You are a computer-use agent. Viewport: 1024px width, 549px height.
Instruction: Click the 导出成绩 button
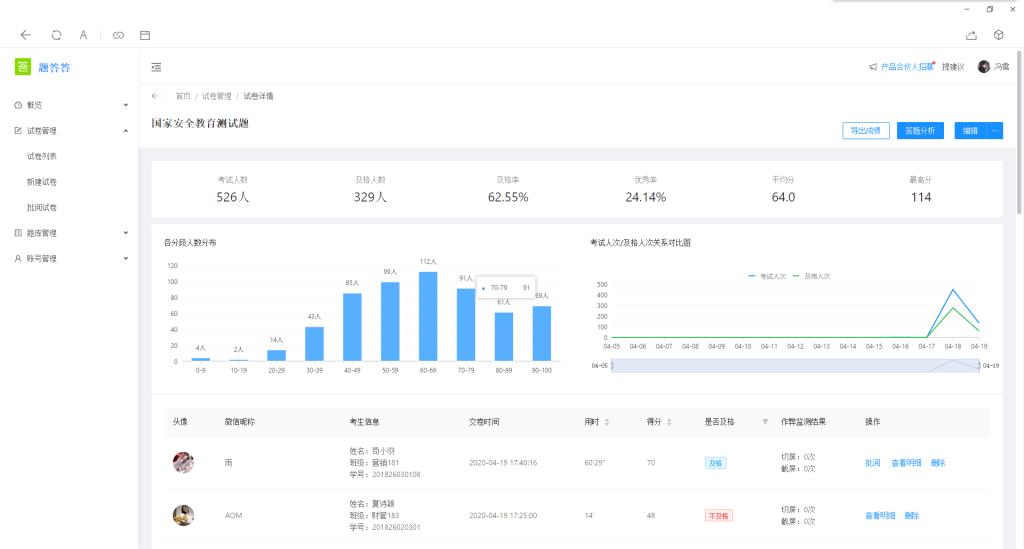coord(866,131)
